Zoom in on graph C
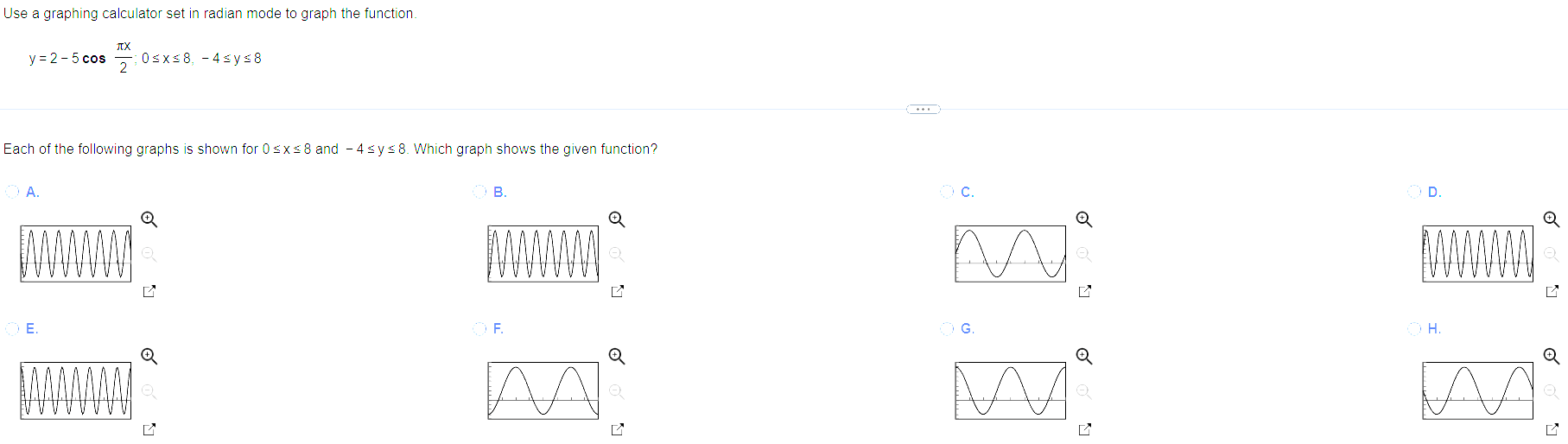 point(1083,219)
